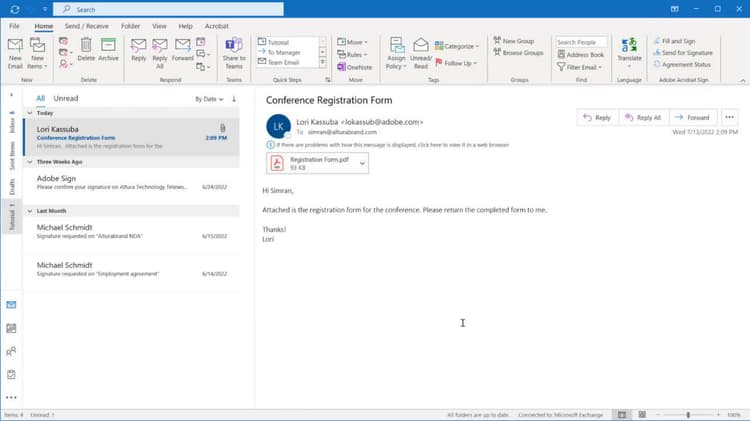Collapse the Last Month group

(30, 210)
